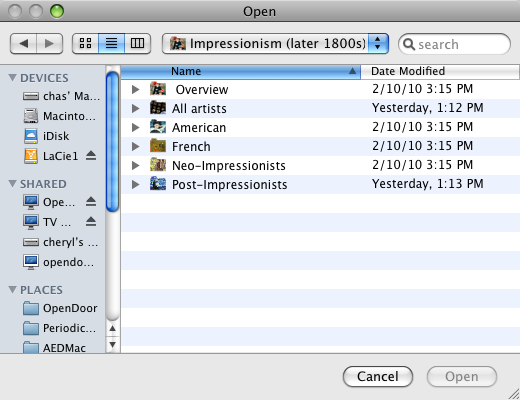Switch to icon view mode

tap(85, 43)
